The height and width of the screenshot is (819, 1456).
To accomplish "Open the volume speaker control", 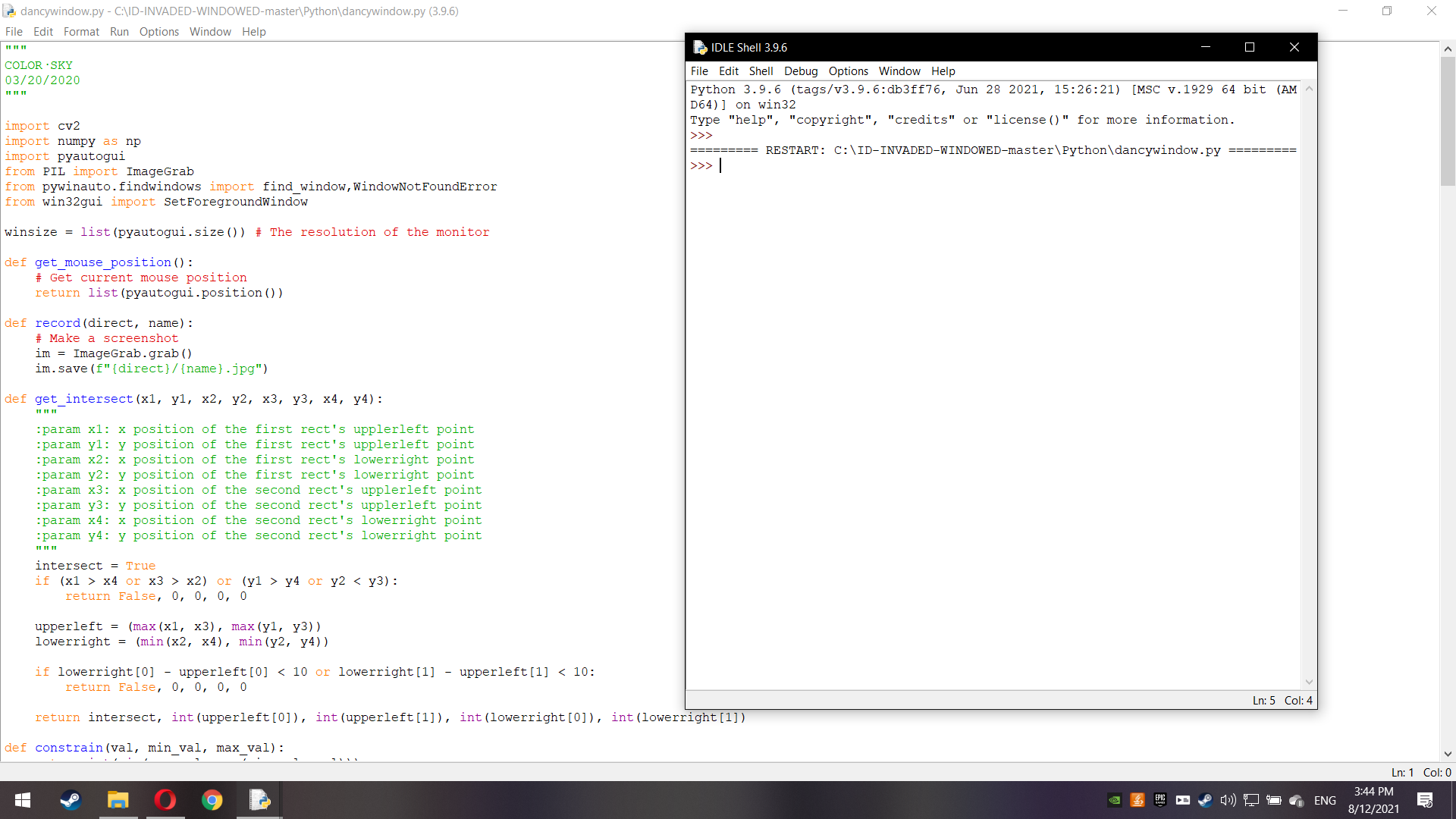I will coord(1228,800).
